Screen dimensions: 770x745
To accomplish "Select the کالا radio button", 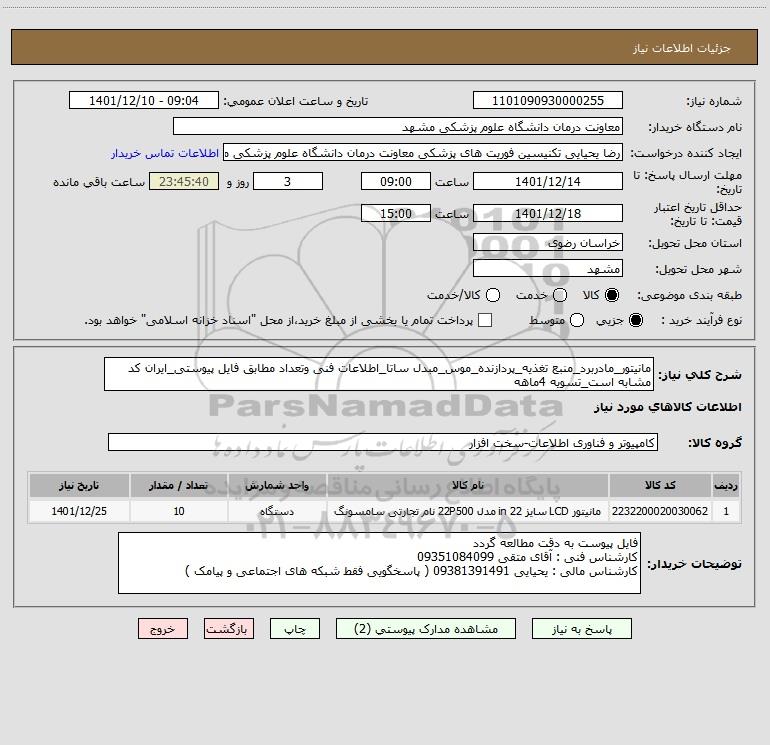I will [612, 295].
